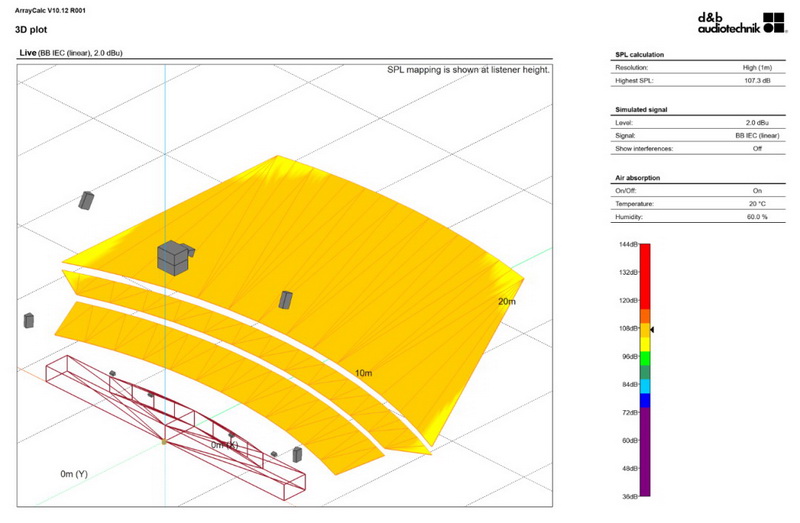Select the SPL calculation section header
Image resolution: width=800 pixels, height=523 pixels.
(x=640, y=53)
